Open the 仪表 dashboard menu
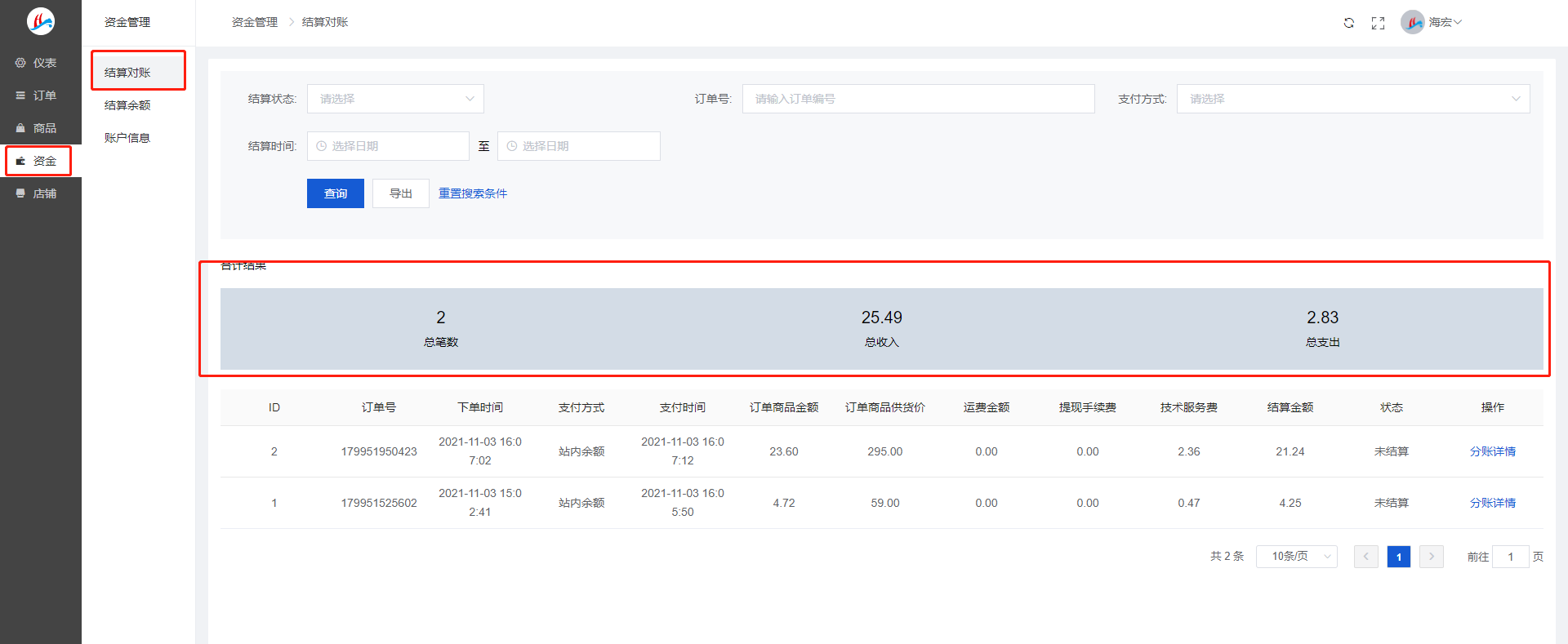Viewport: 1568px width, 644px height. click(41, 63)
